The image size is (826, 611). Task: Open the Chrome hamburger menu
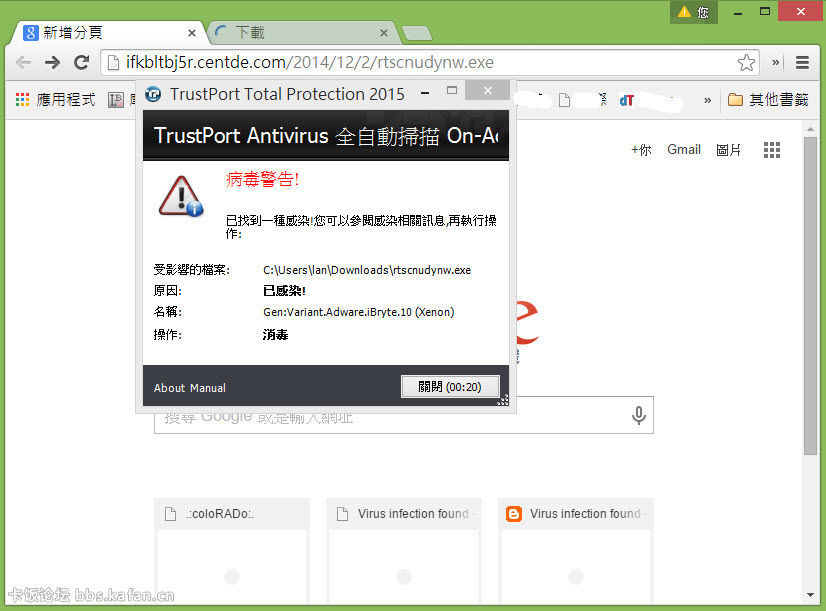[802, 63]
